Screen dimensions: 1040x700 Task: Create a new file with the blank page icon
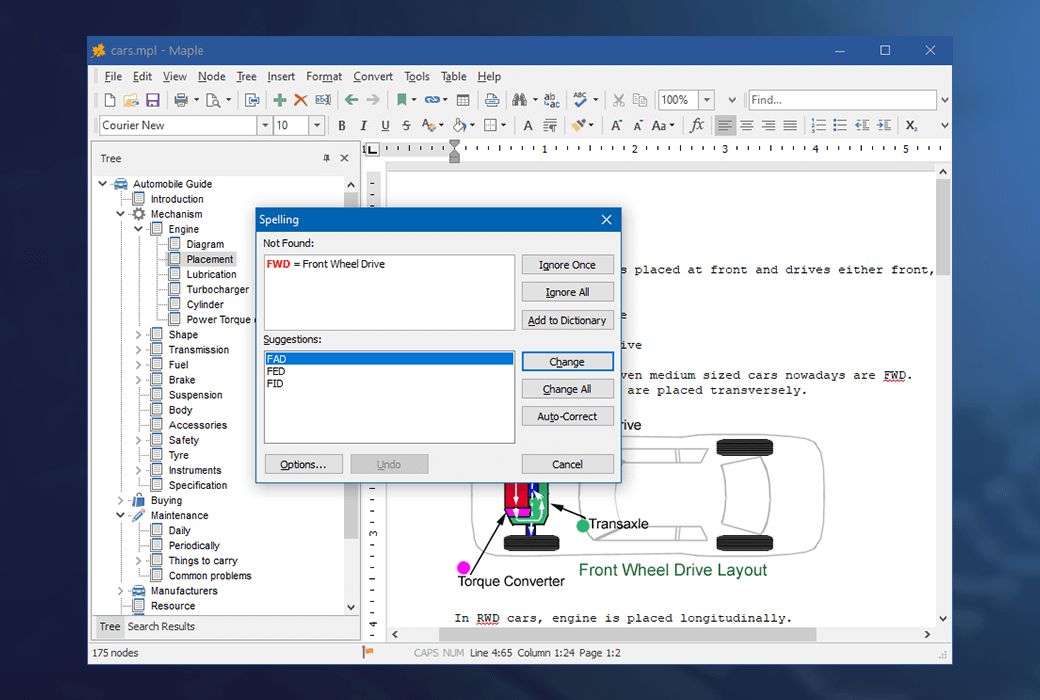(110, 100)
